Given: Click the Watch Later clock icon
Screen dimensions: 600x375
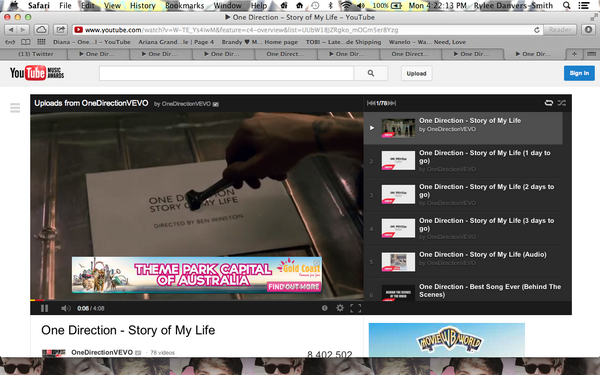Looking at the screenshot, I should (324, 308).
